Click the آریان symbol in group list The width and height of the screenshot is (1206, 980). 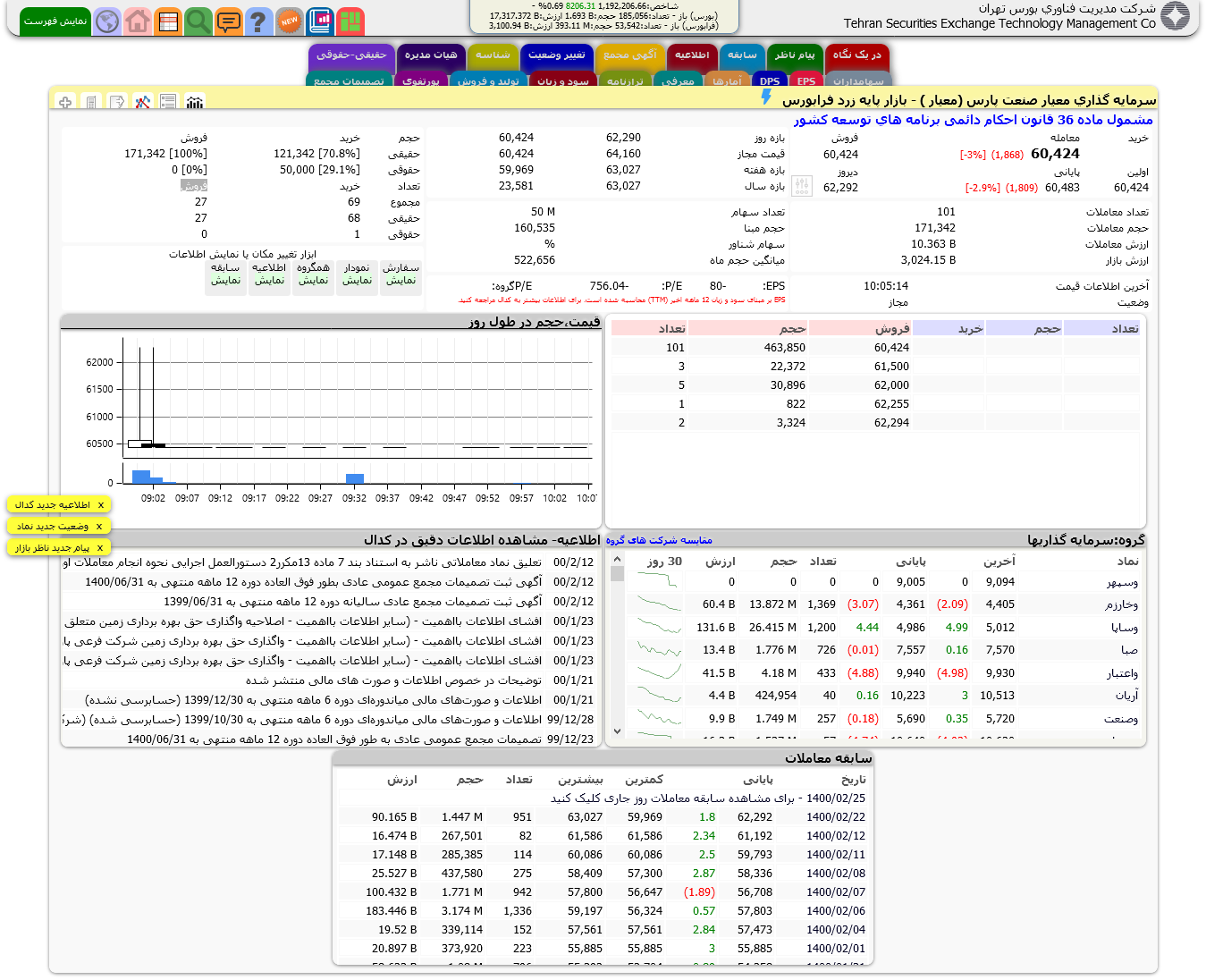tap(1126, 696)
